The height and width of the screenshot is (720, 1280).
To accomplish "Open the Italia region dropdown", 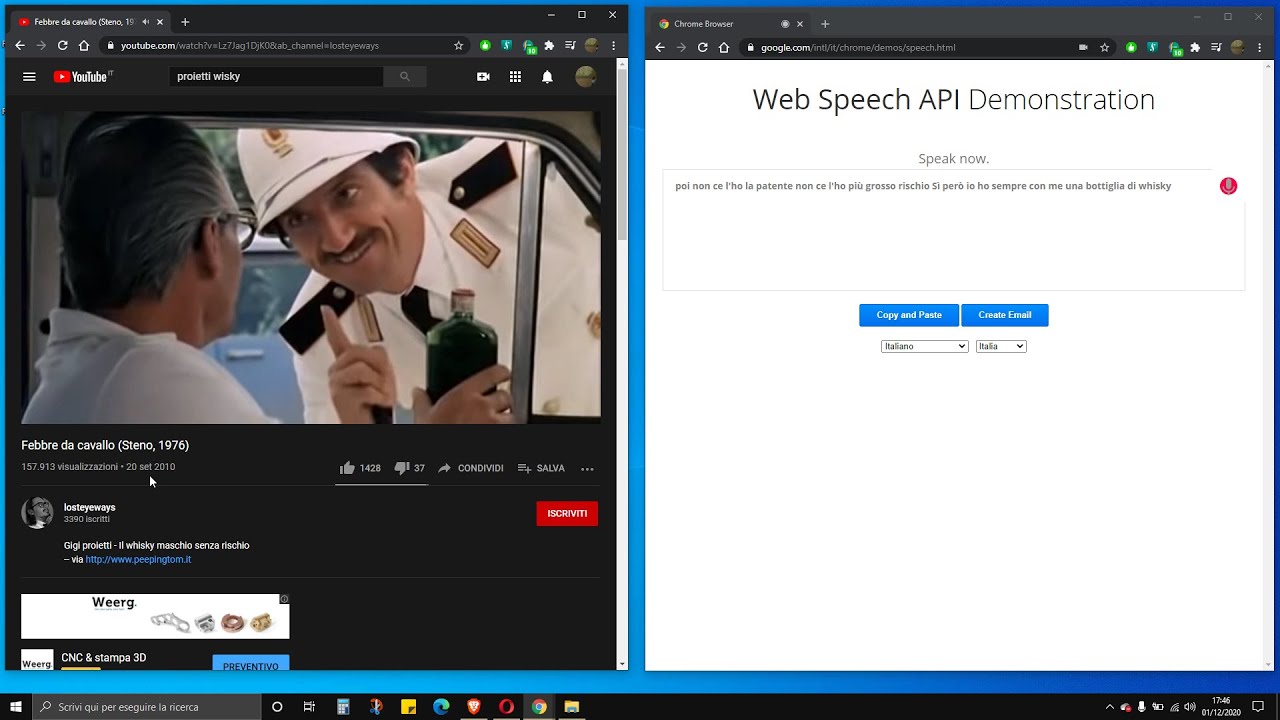I will pyautogui.click(x=1001, y=346).
